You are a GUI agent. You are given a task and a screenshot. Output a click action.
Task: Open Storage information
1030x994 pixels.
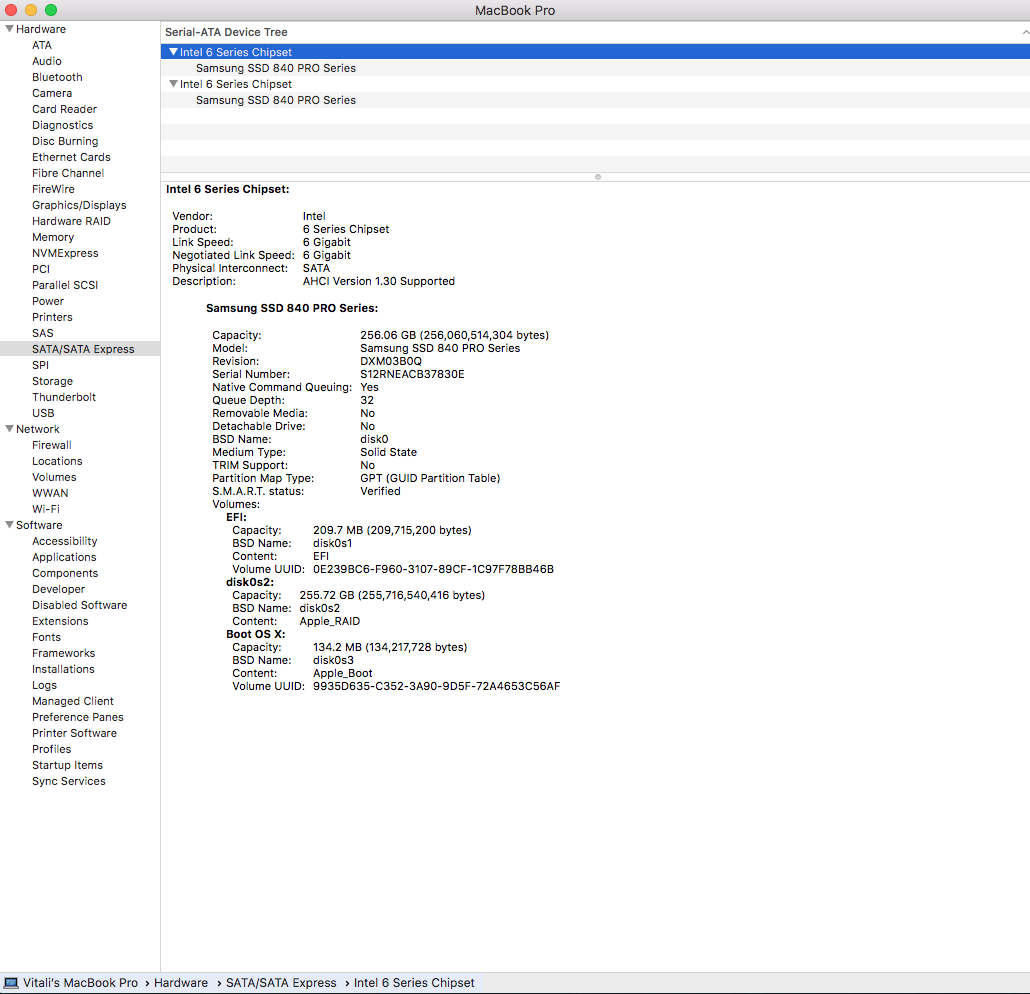[x=53, y=381]
